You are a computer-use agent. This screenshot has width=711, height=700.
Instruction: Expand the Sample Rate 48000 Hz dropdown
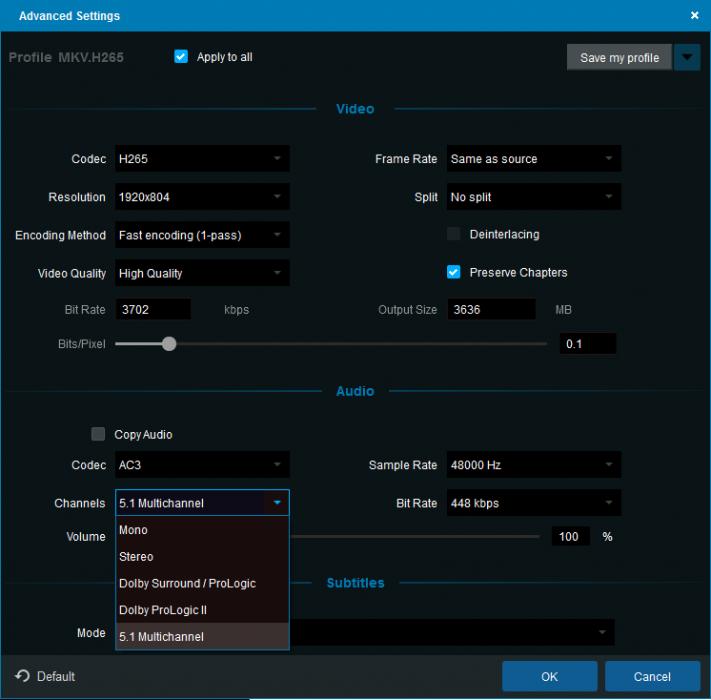coord(533,465)
